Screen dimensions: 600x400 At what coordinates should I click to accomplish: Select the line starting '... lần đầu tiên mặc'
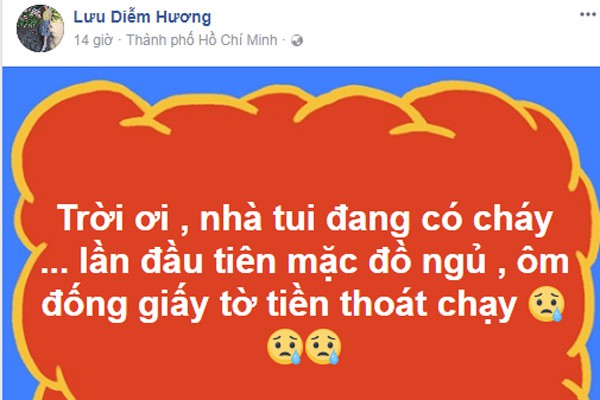(x=304, y=262)
